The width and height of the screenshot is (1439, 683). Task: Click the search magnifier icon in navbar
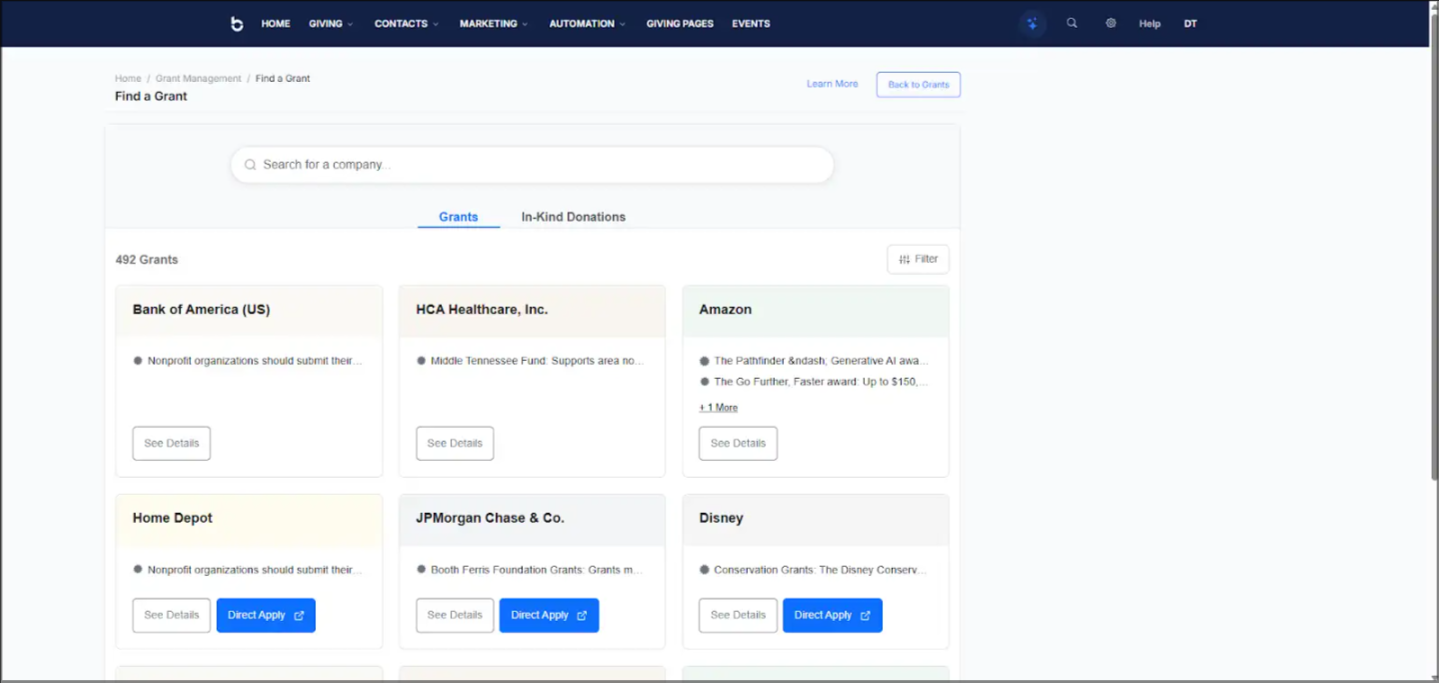pyautogui.click(x=1072, y=23)
